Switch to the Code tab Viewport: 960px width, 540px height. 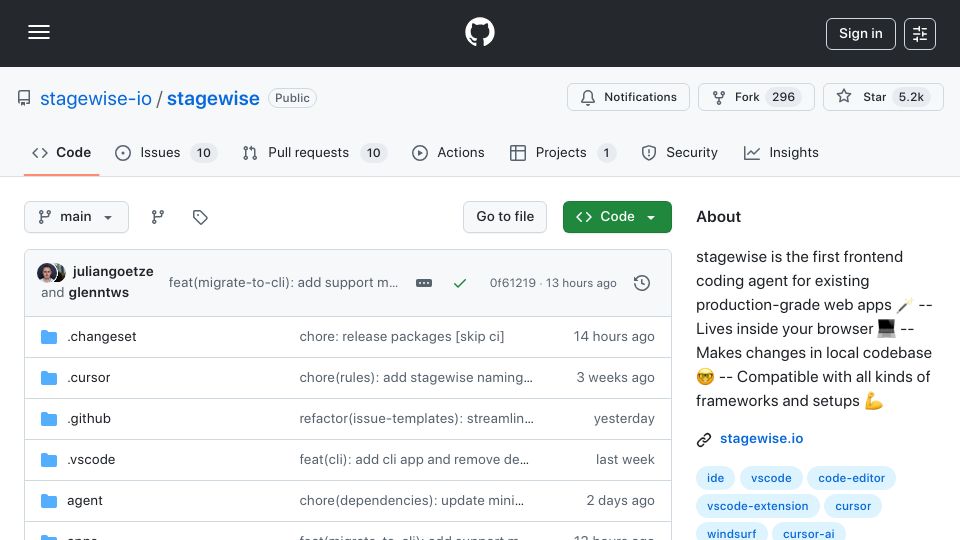(x=61, y=152)
